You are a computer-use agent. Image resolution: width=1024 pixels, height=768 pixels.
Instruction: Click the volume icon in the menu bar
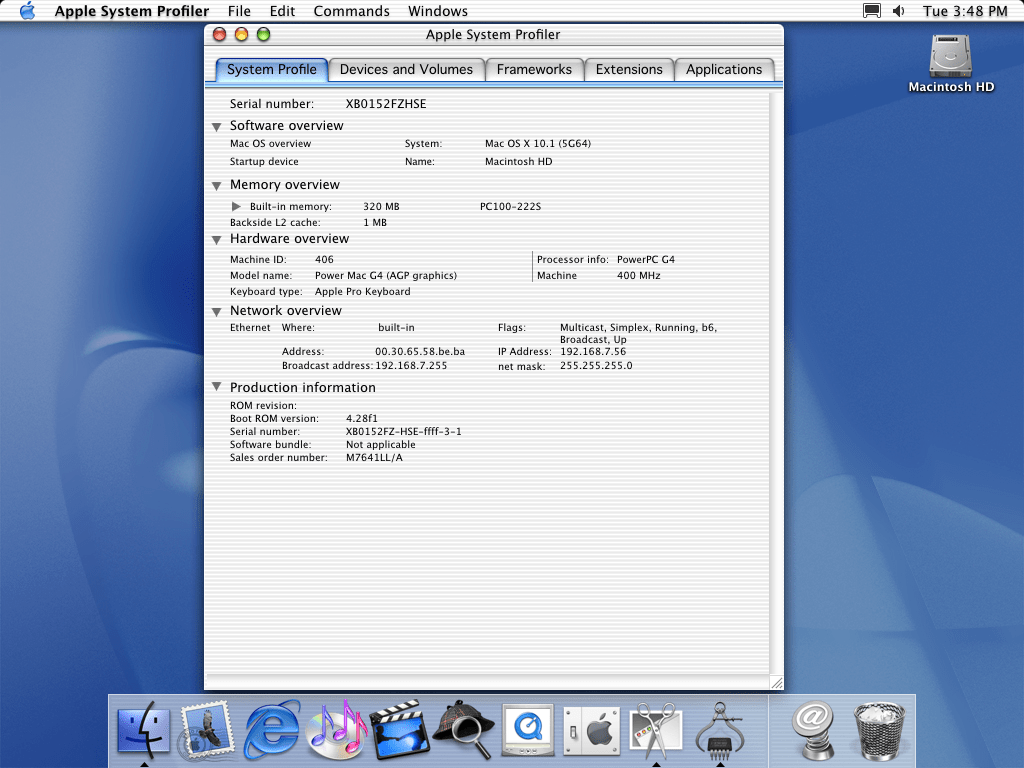coord(898,11)
